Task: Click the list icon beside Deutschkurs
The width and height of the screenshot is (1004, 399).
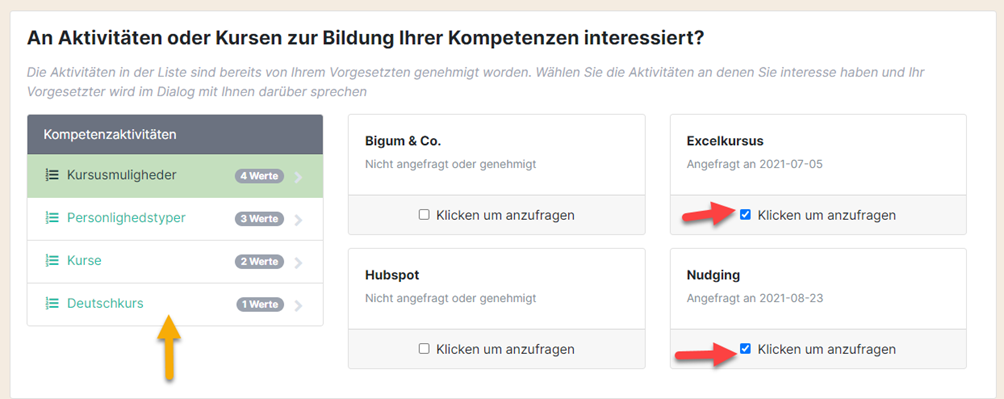Action: [53, 304]
